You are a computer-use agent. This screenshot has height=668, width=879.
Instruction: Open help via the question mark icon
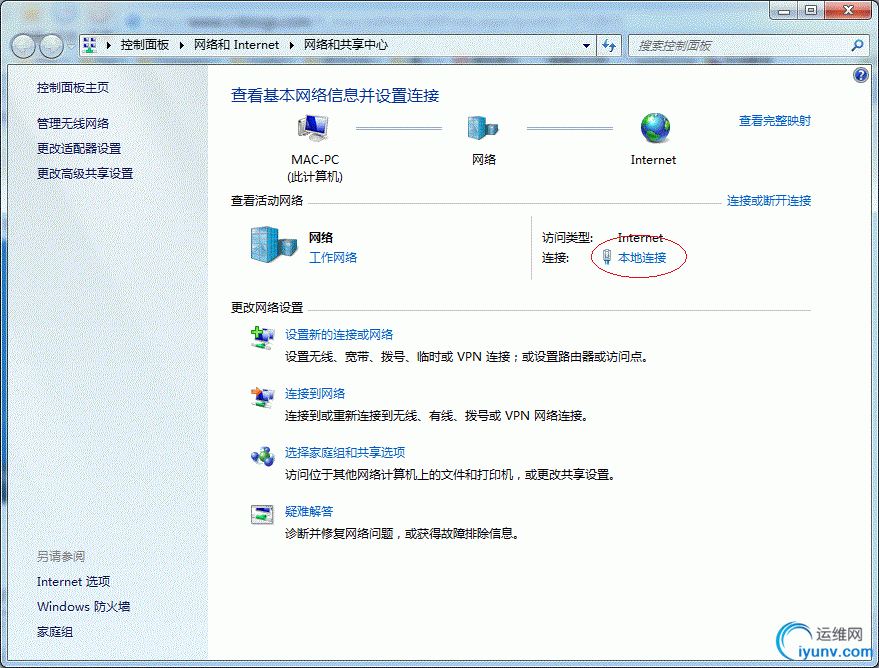pyautogui.click(x=860, y=75)
